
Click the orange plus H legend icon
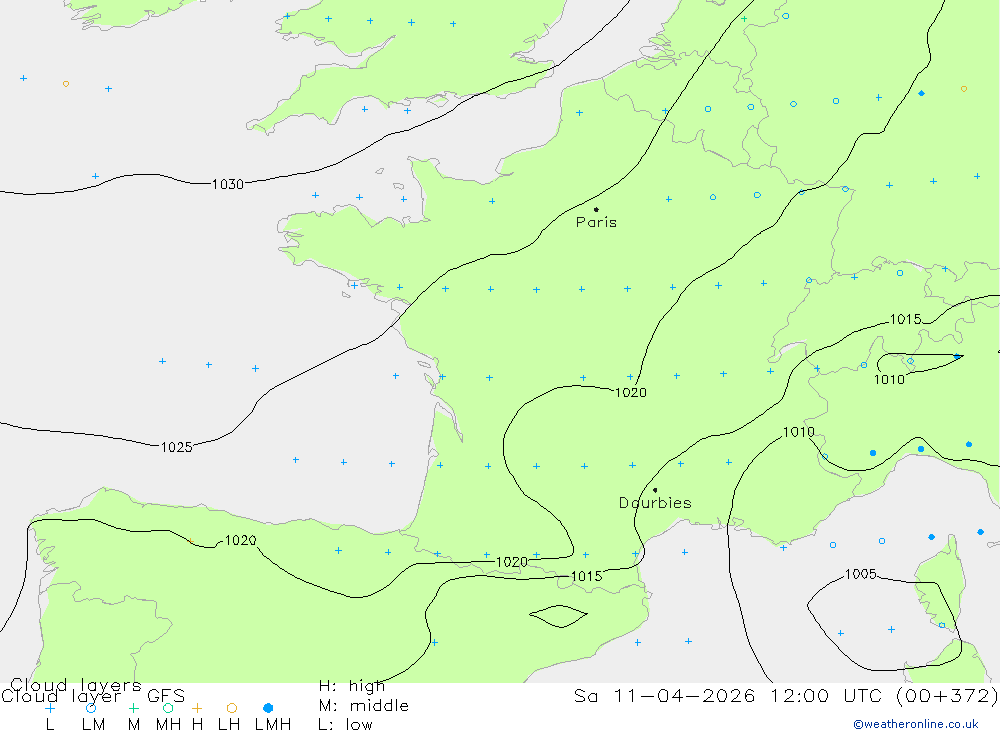tap(197, 708)
